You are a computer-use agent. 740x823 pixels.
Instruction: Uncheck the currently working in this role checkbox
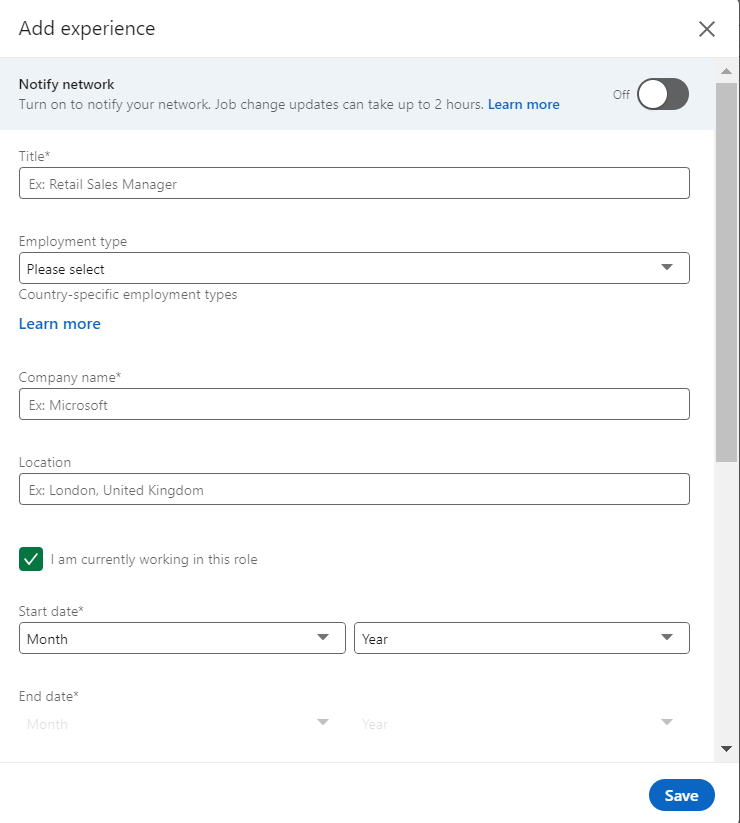point(31,559)
